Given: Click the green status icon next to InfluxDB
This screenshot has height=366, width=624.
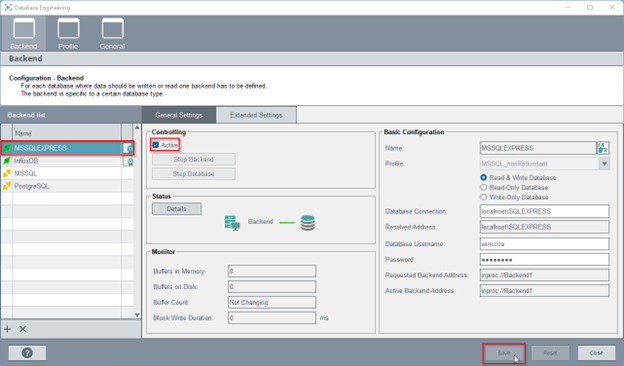Looking at the screenshot, I should [x=7, y=161].
